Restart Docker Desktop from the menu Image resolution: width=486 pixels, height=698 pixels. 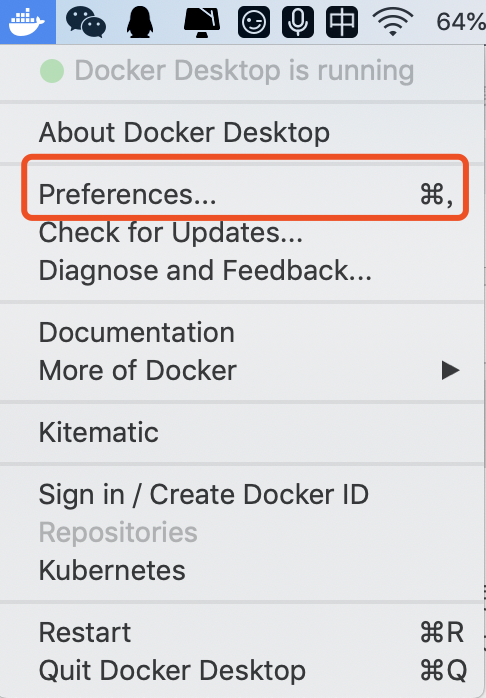(243, 632)
